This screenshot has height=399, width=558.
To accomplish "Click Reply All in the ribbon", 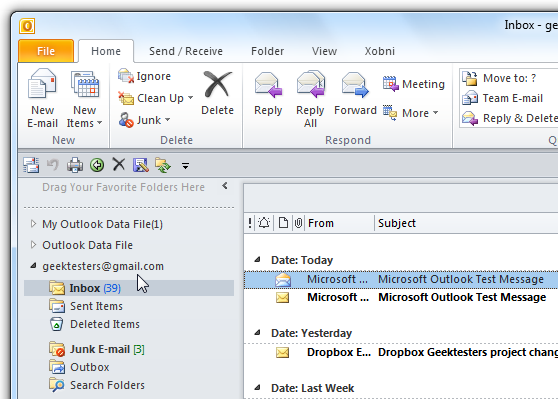I will pos(310,99).
